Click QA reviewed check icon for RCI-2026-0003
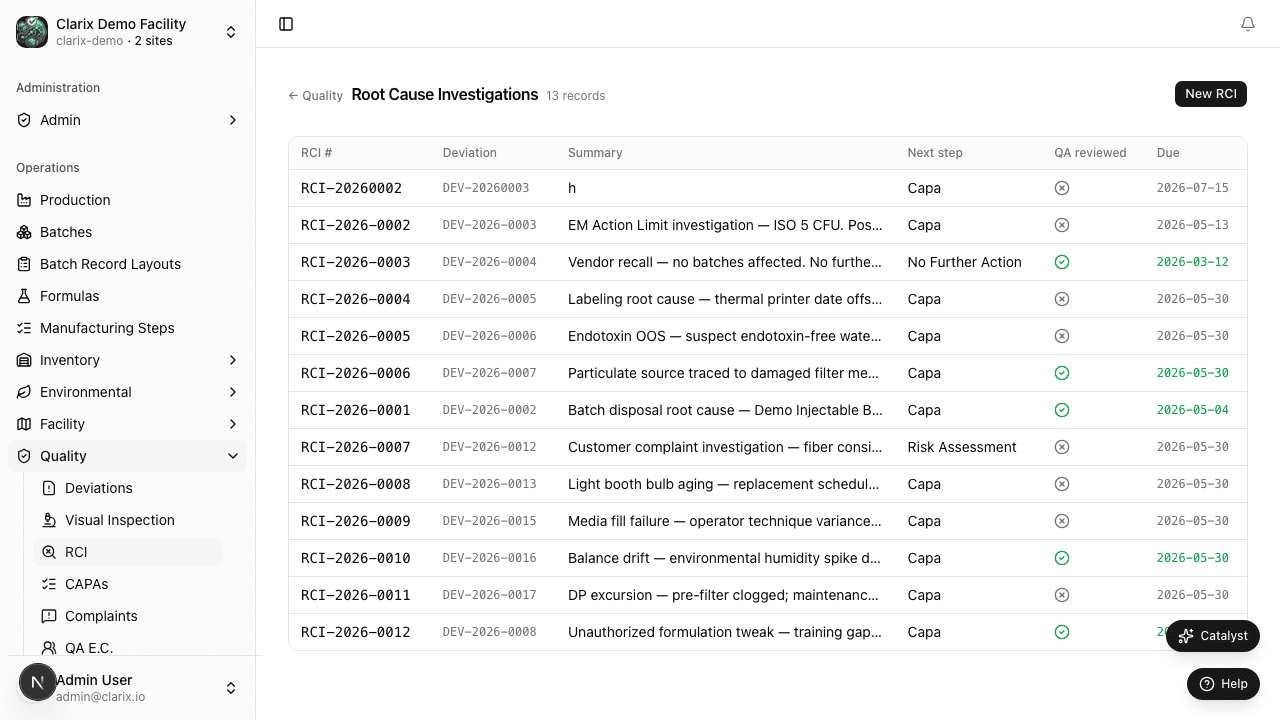Screen dimensions: 1280x720 click(x=1062, y=262)
